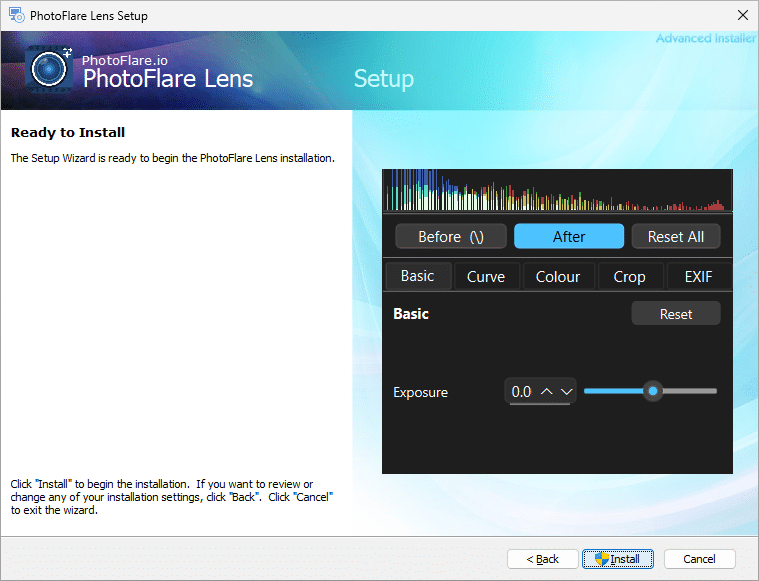Click Reset All in preview image
759x581 pixels.
[676, 236]
